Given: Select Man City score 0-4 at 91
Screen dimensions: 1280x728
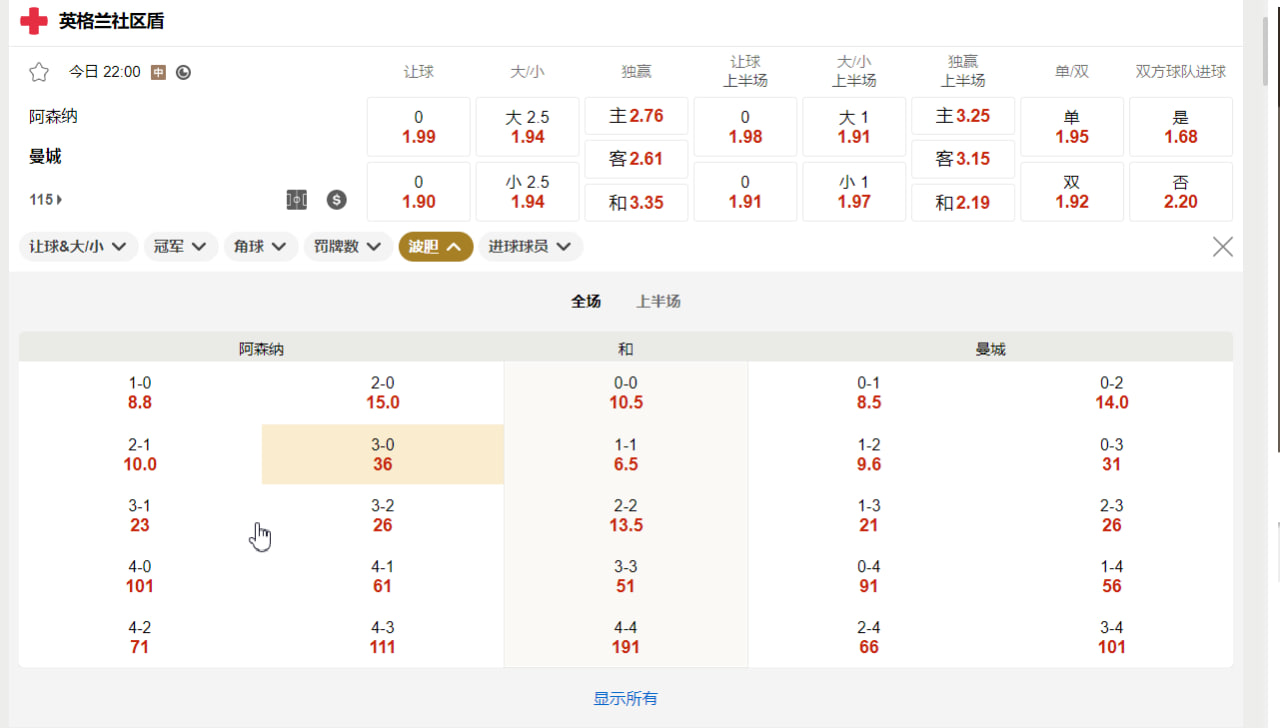Looking at the screenshot, I should click(x=869, y=576).
